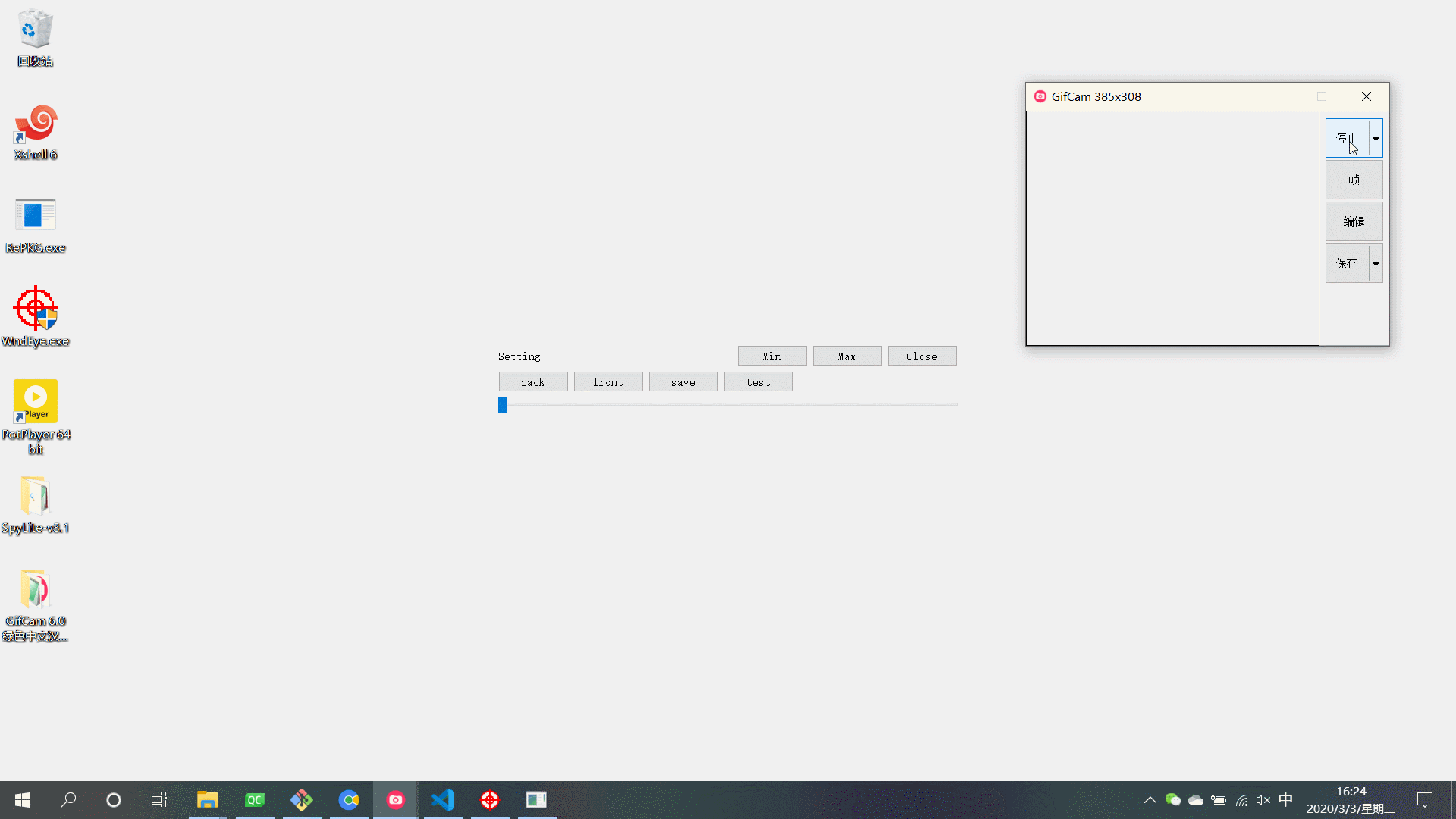Screen dimensions: 1456x819
Task: Click the test button in Setting panel
Action: (758, 382)
